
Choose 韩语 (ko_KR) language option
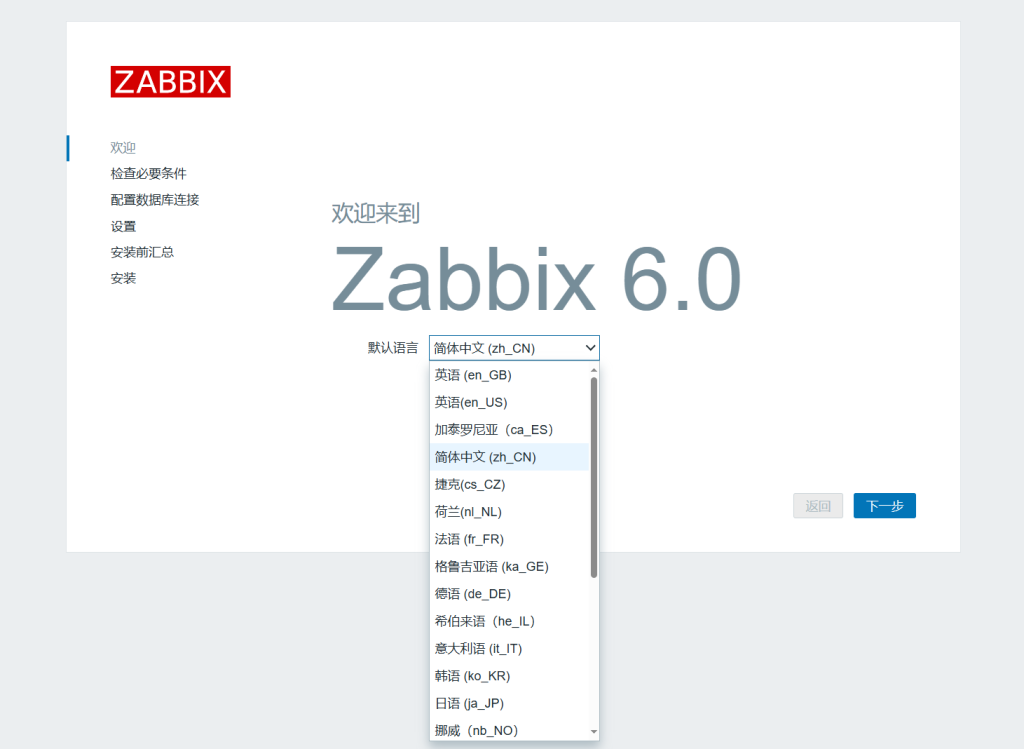click(509, 677)
